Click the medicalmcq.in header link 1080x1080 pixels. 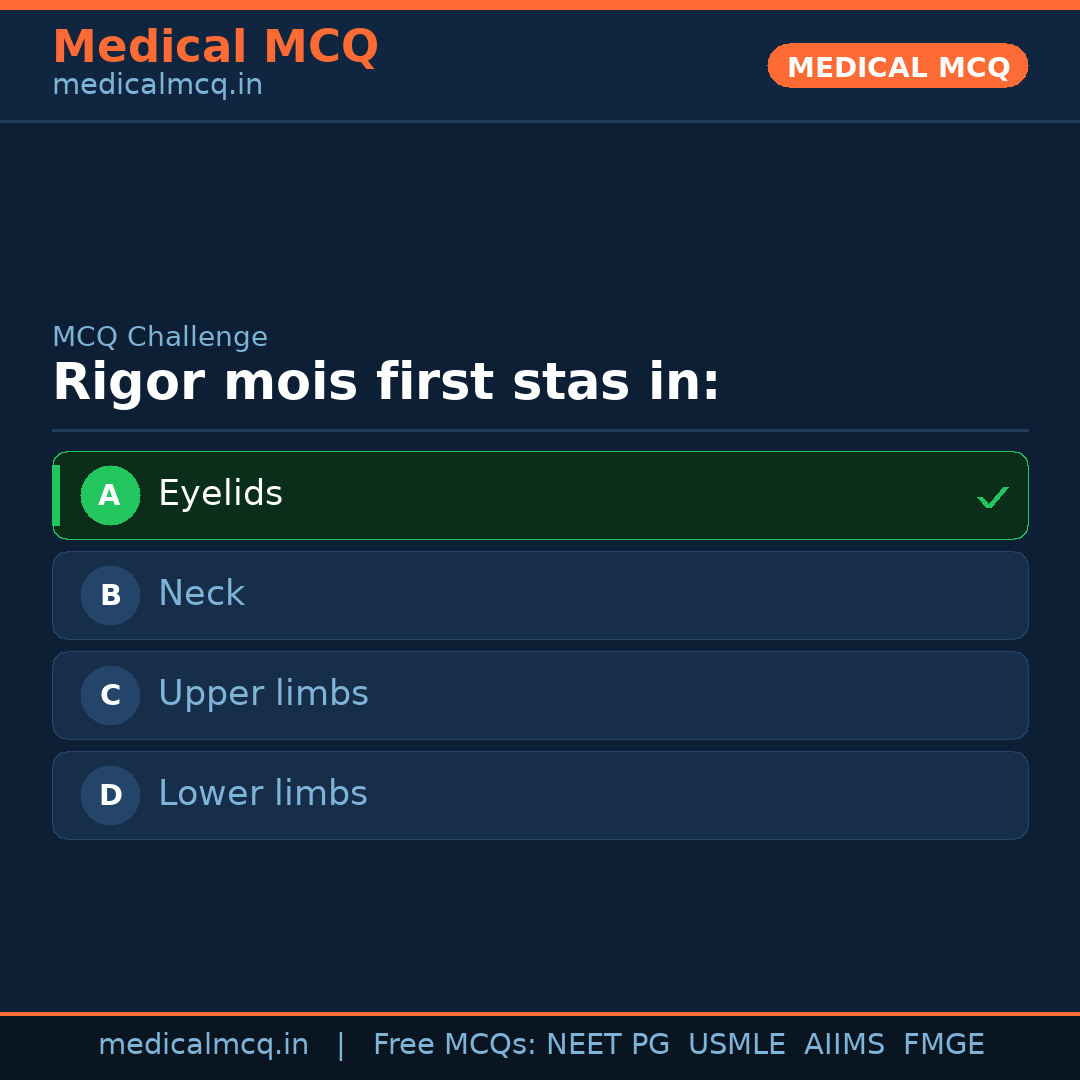click(x=157, y=84)
